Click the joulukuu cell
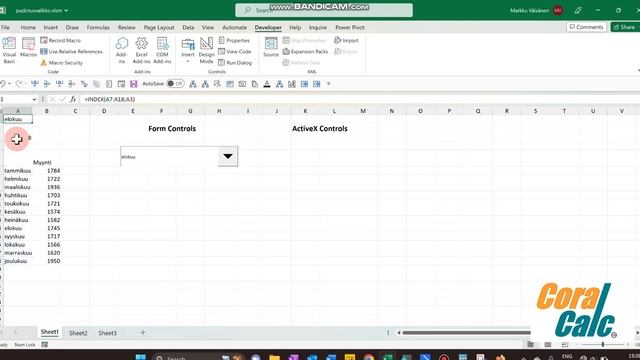The image size is (640, 360). [x=18, y=261]
